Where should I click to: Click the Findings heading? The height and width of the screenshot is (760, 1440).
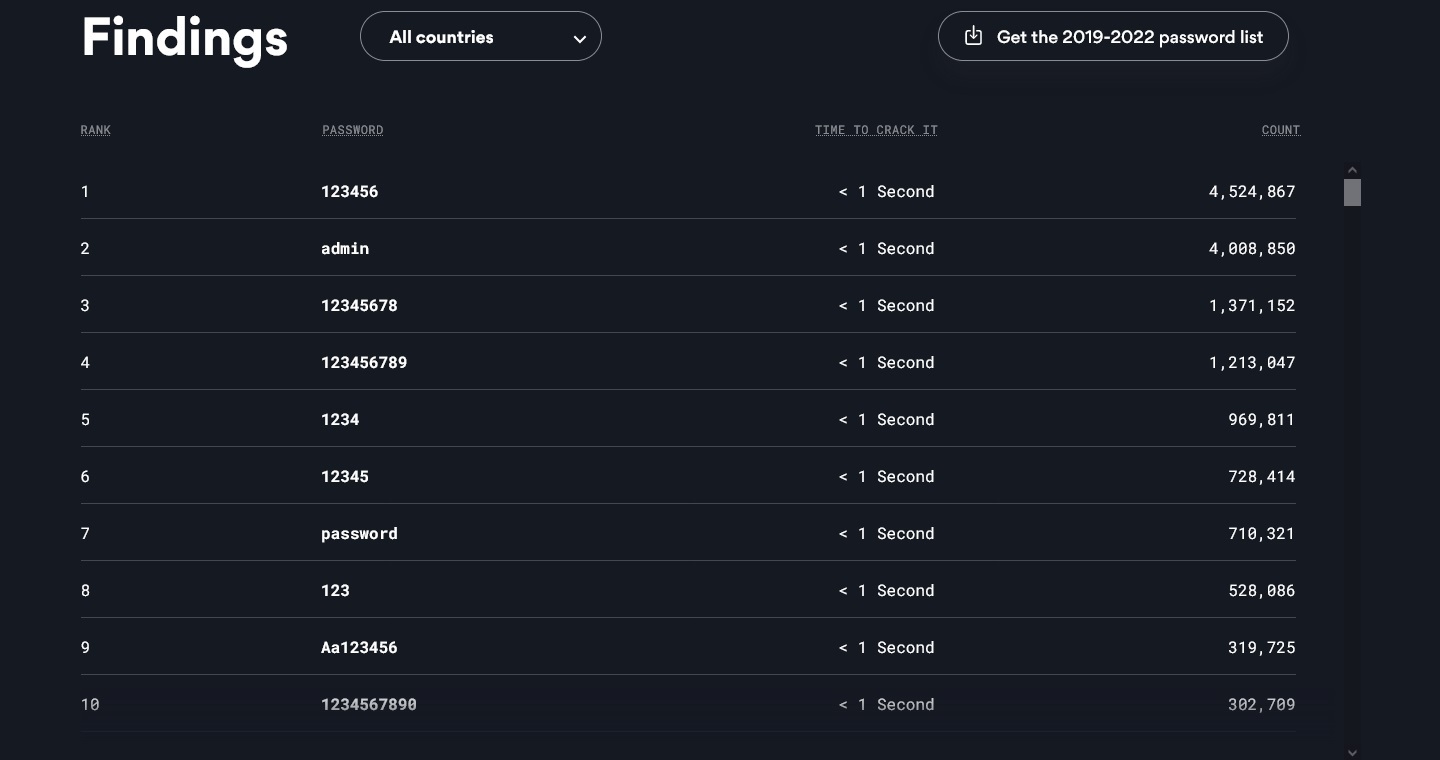tap(185, 38)
